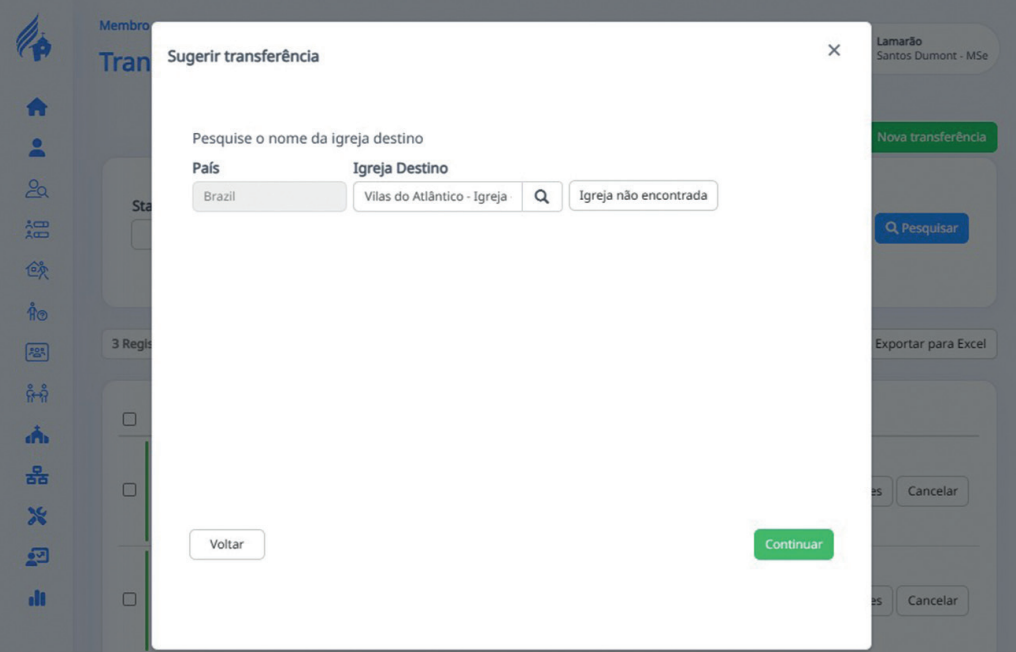Click the País field showing Brazil
1016x652 pixels.
[x=269, y=197]
